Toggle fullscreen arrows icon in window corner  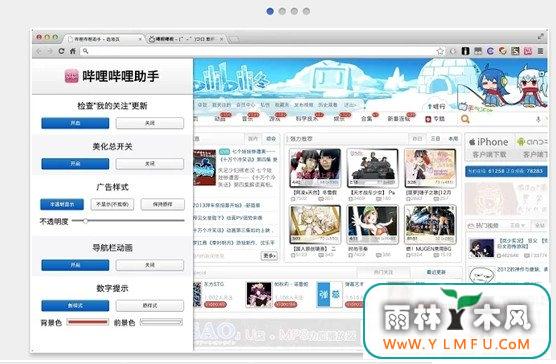click(540, 36)
